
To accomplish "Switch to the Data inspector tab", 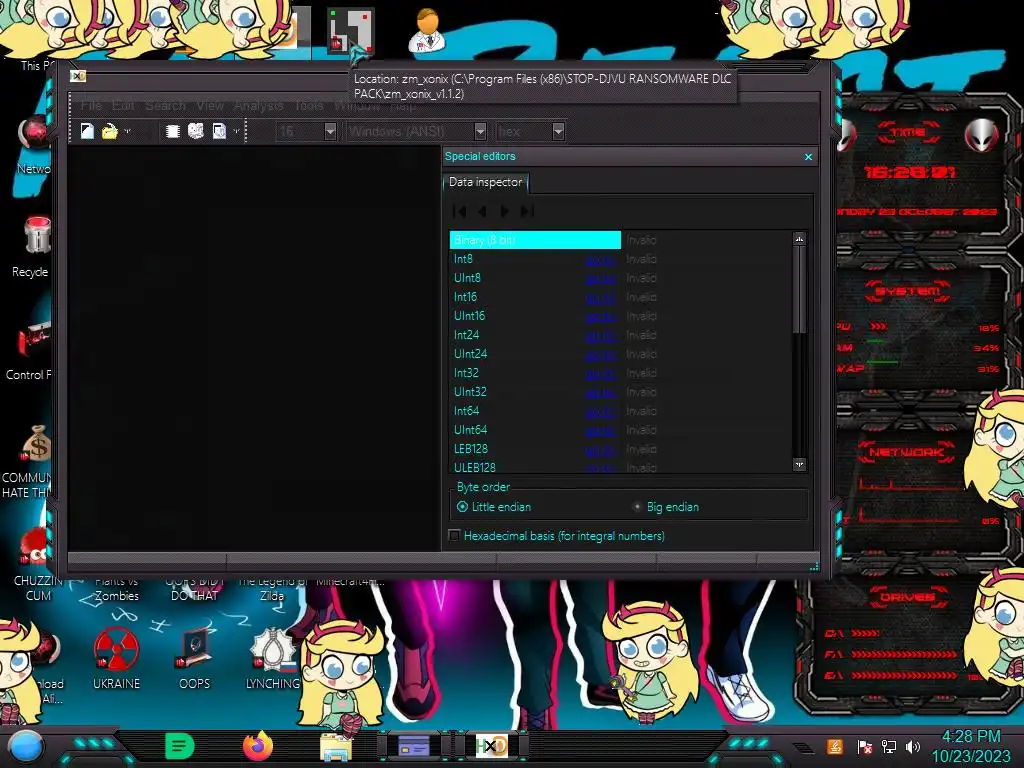I will click(485, 182).
